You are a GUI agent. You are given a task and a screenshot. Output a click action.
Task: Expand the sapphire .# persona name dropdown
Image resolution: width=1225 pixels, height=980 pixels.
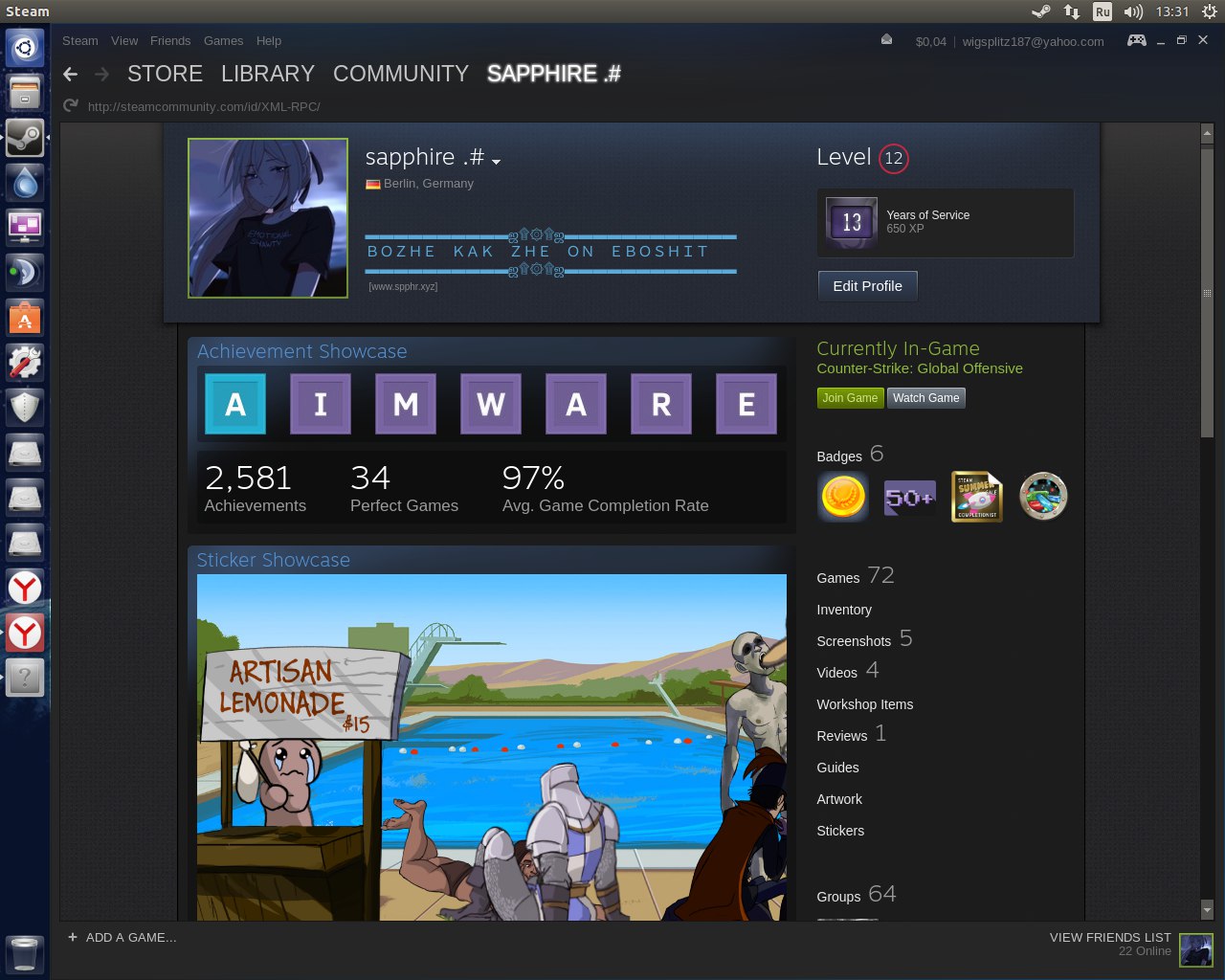(x=496, y=161)
